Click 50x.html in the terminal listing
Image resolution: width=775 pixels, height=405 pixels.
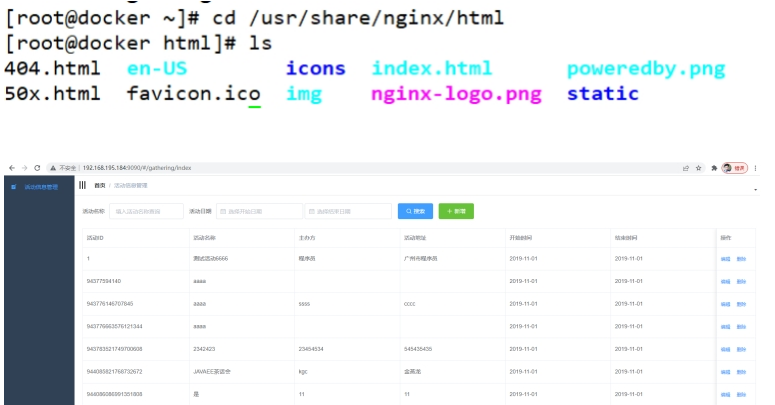click(52, 93)
